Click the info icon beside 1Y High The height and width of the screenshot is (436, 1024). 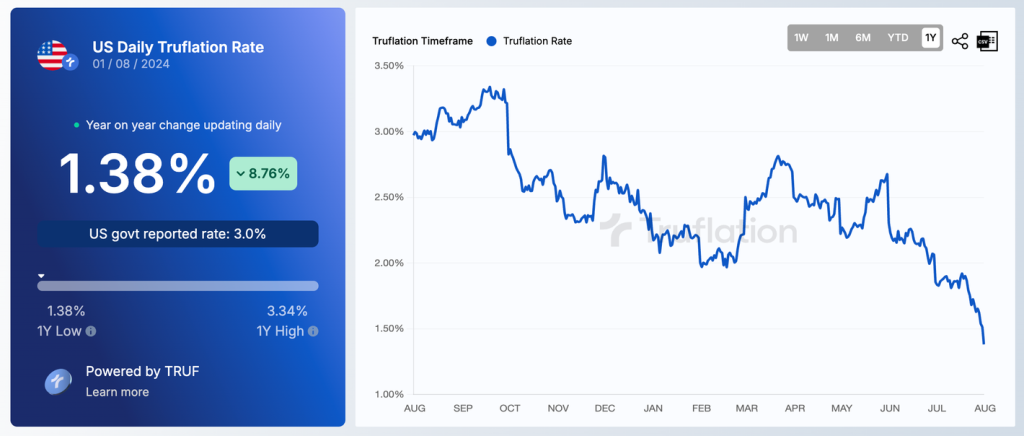coord(313,331)
